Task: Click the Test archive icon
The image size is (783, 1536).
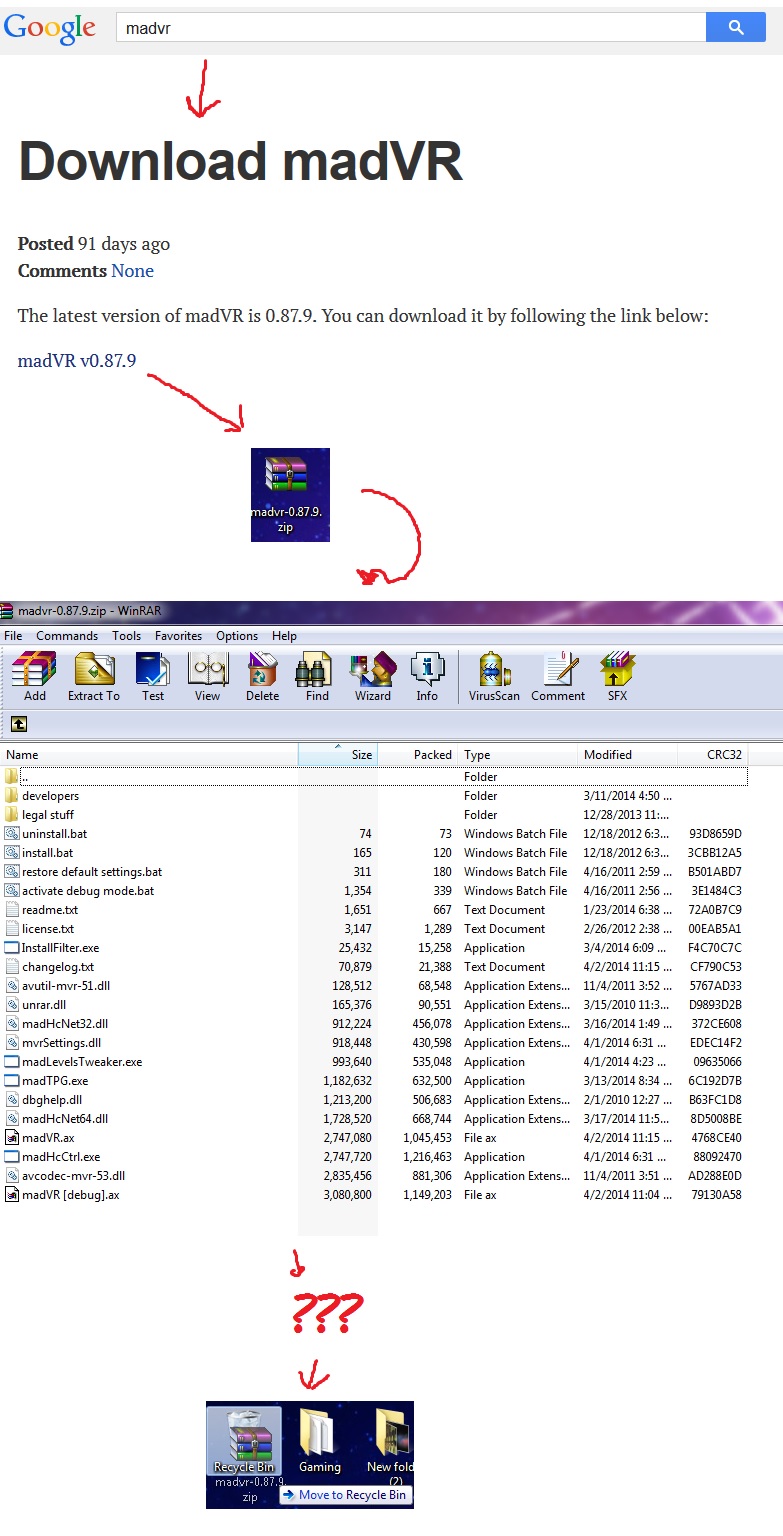Action: [x=153, y=677]
